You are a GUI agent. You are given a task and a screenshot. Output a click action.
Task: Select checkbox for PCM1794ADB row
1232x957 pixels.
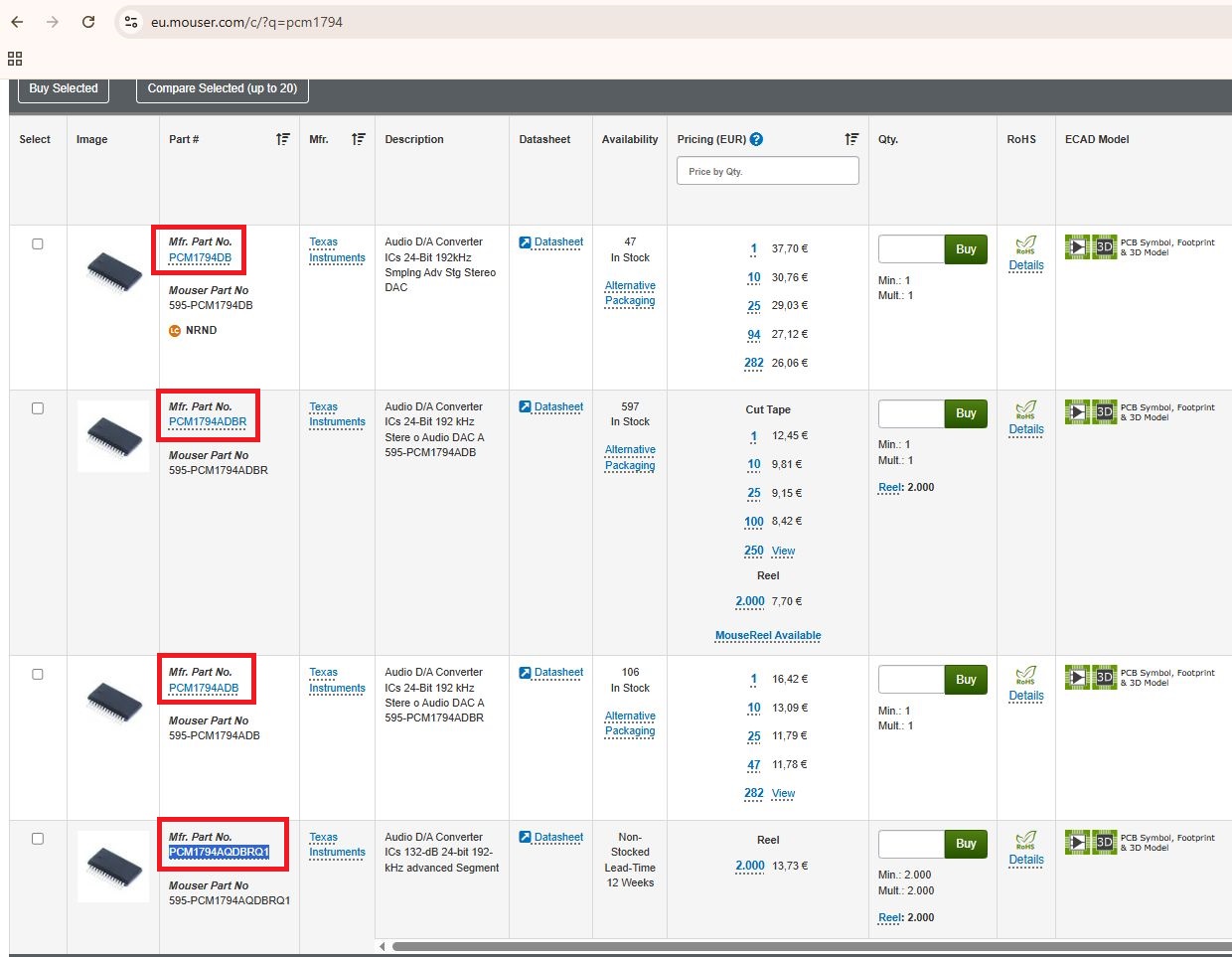tap(38, 674)
